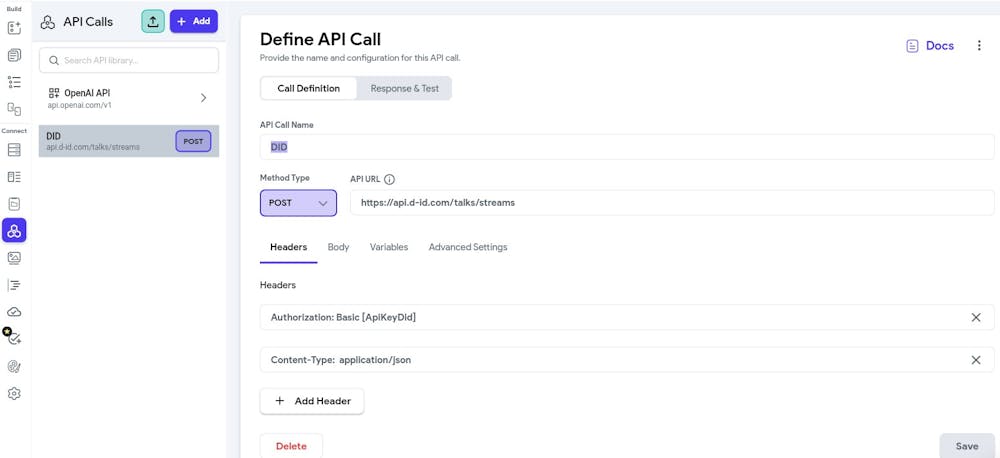Open the widget palette icon in sidebar

point(14,28)
